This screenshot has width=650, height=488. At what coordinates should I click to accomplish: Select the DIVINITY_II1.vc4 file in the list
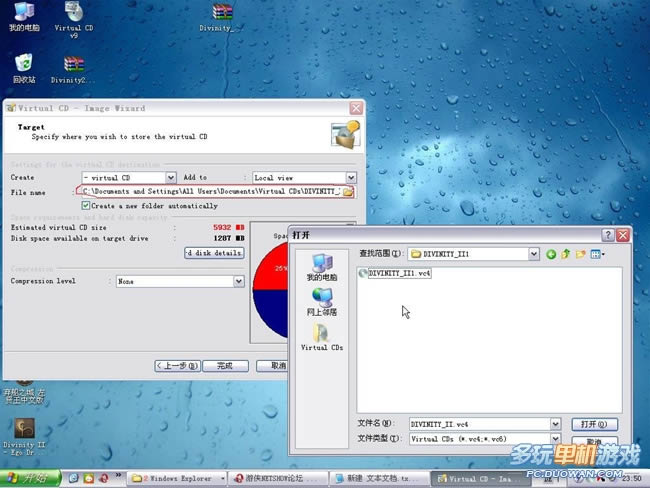pyautogui.click(x=395, y=273)
